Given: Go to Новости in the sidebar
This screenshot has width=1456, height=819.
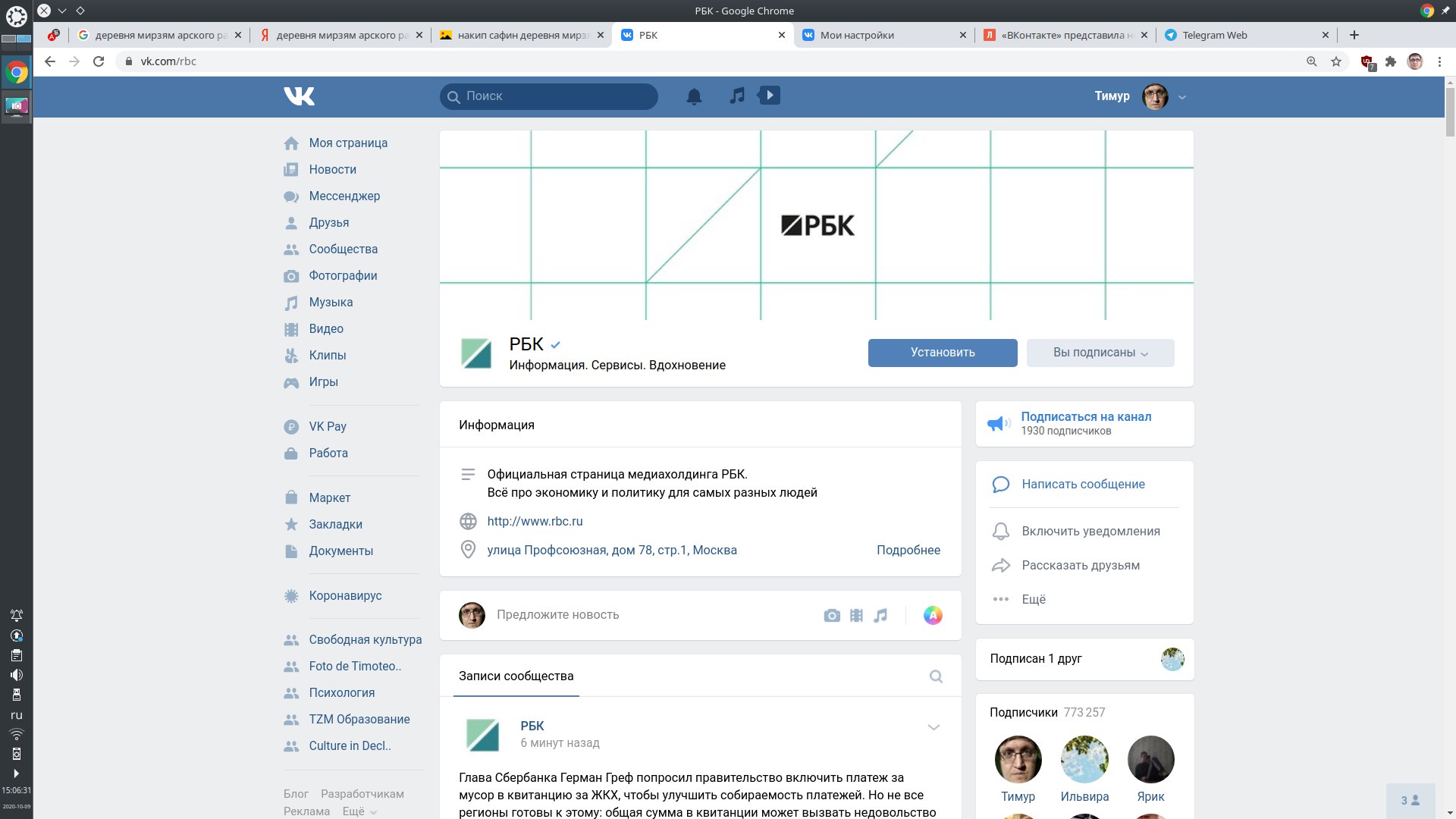Looking at the screenshot, I should point(332,170).
